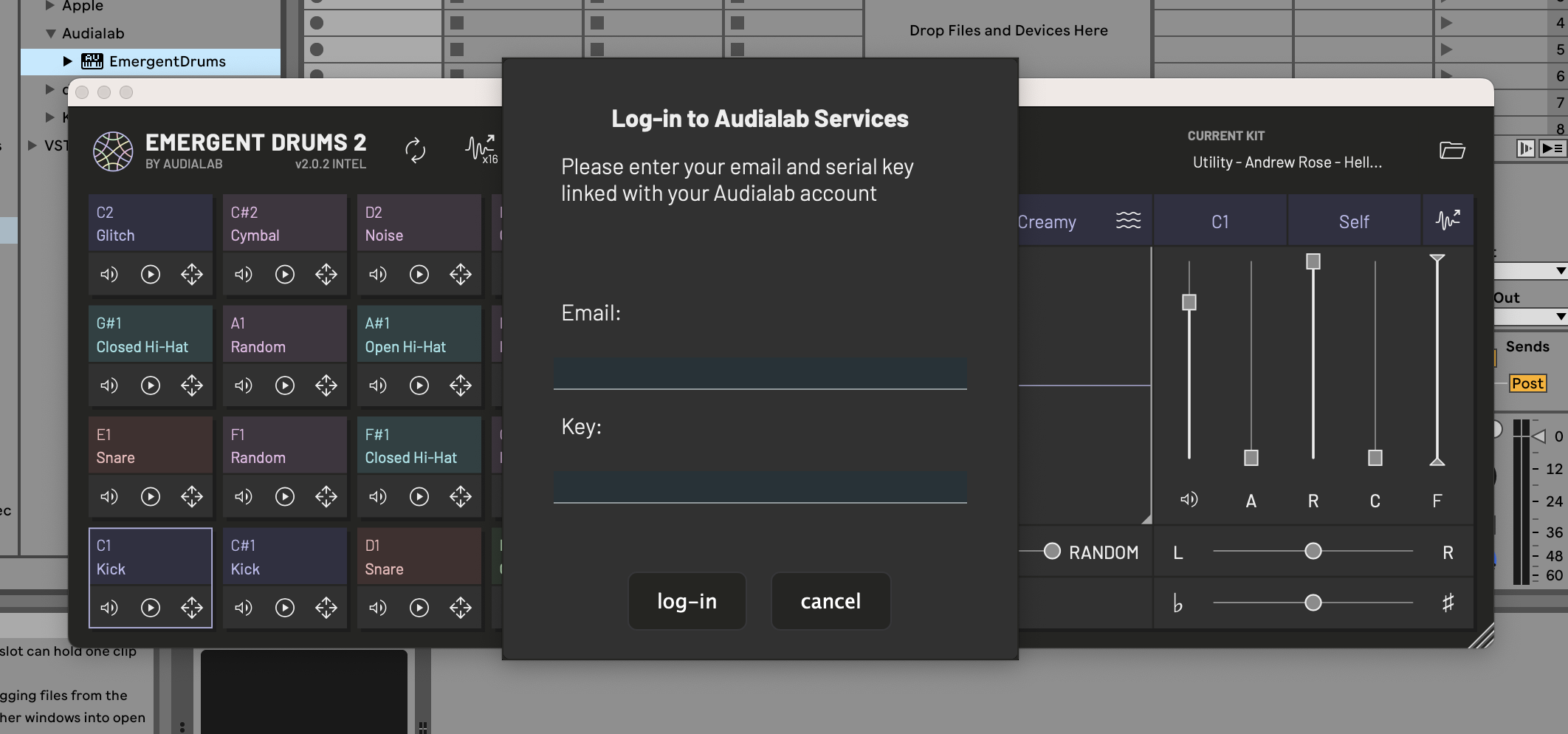Play the F1 Random pad

point(285,496)
